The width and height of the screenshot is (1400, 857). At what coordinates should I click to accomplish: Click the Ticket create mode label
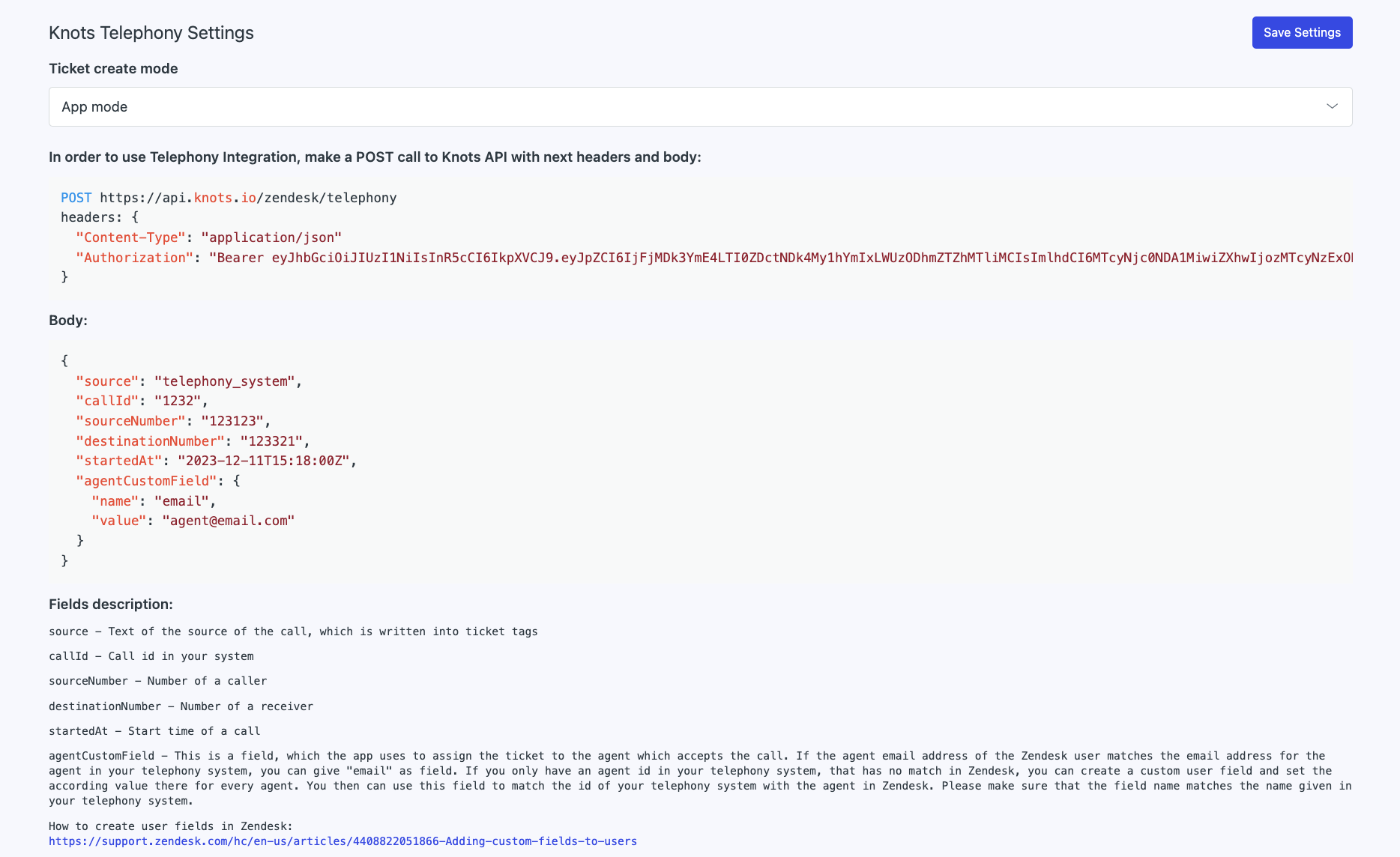113,68
